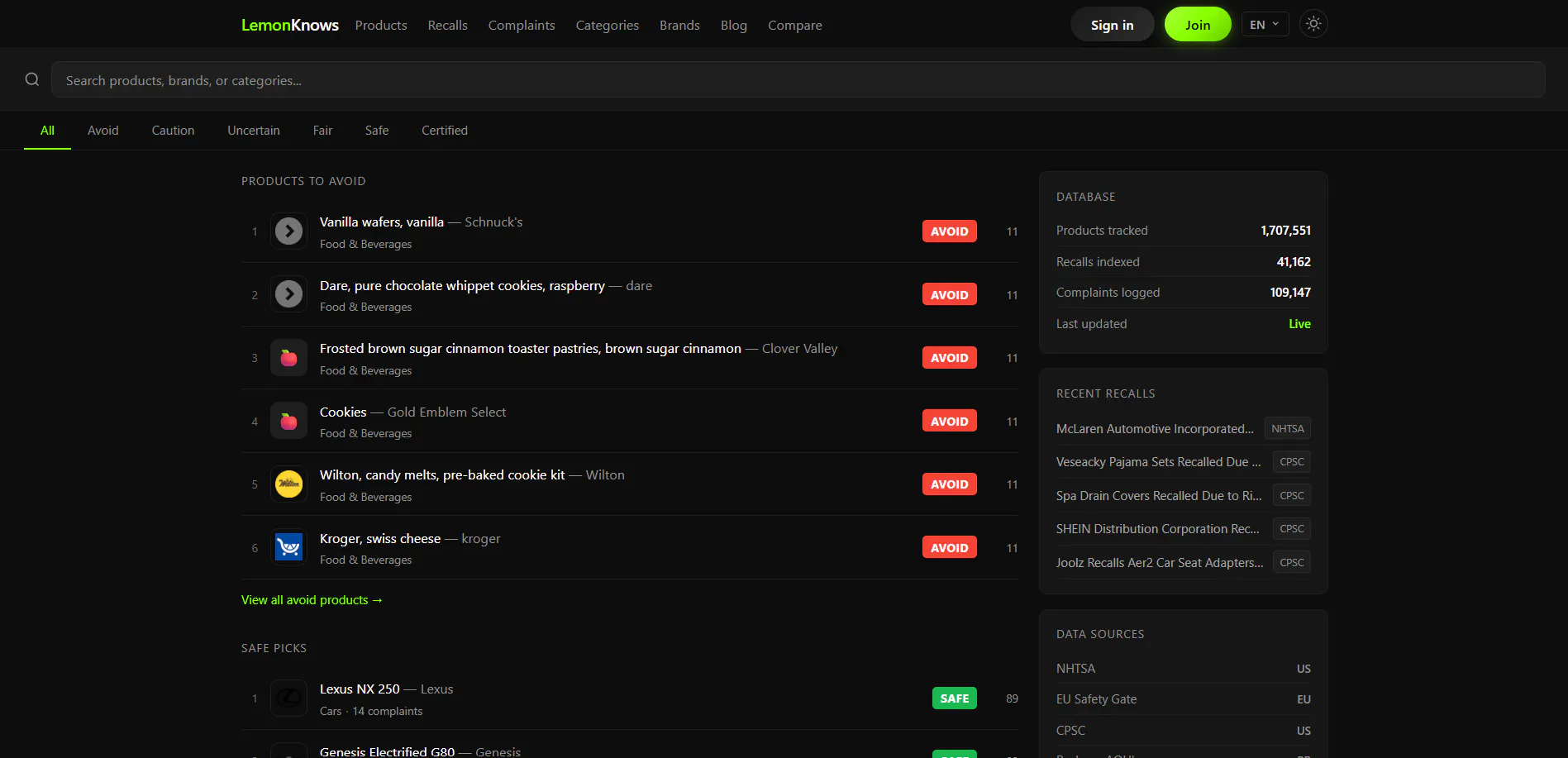Open the Compare page in navigation
1568x758 pixels.
coord(795,26)
